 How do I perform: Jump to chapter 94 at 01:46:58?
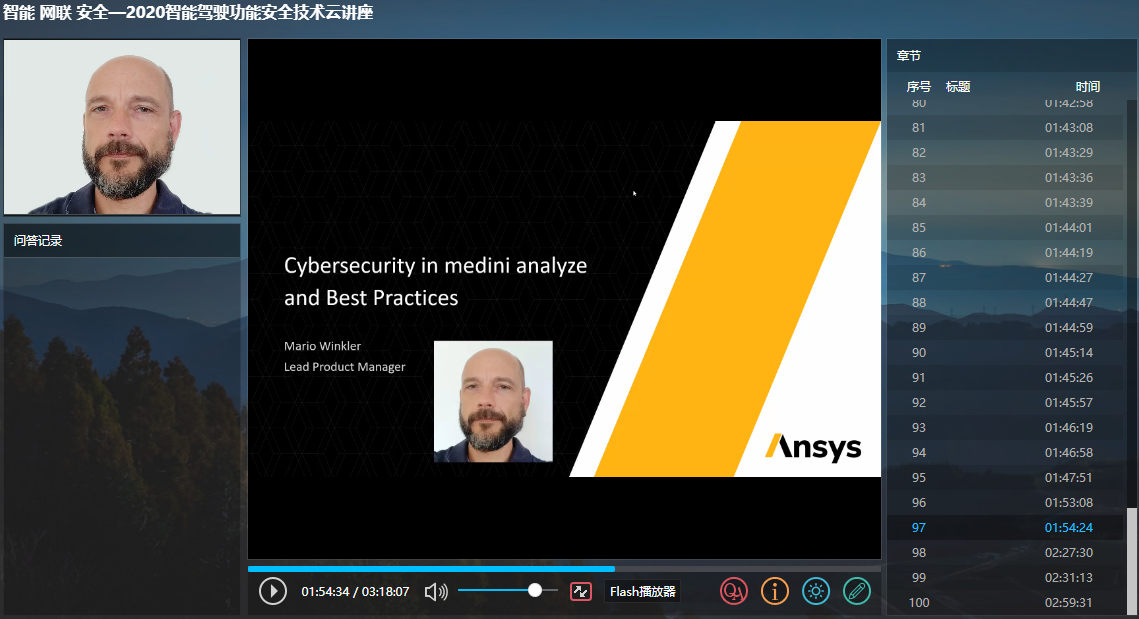[1006, 453]
